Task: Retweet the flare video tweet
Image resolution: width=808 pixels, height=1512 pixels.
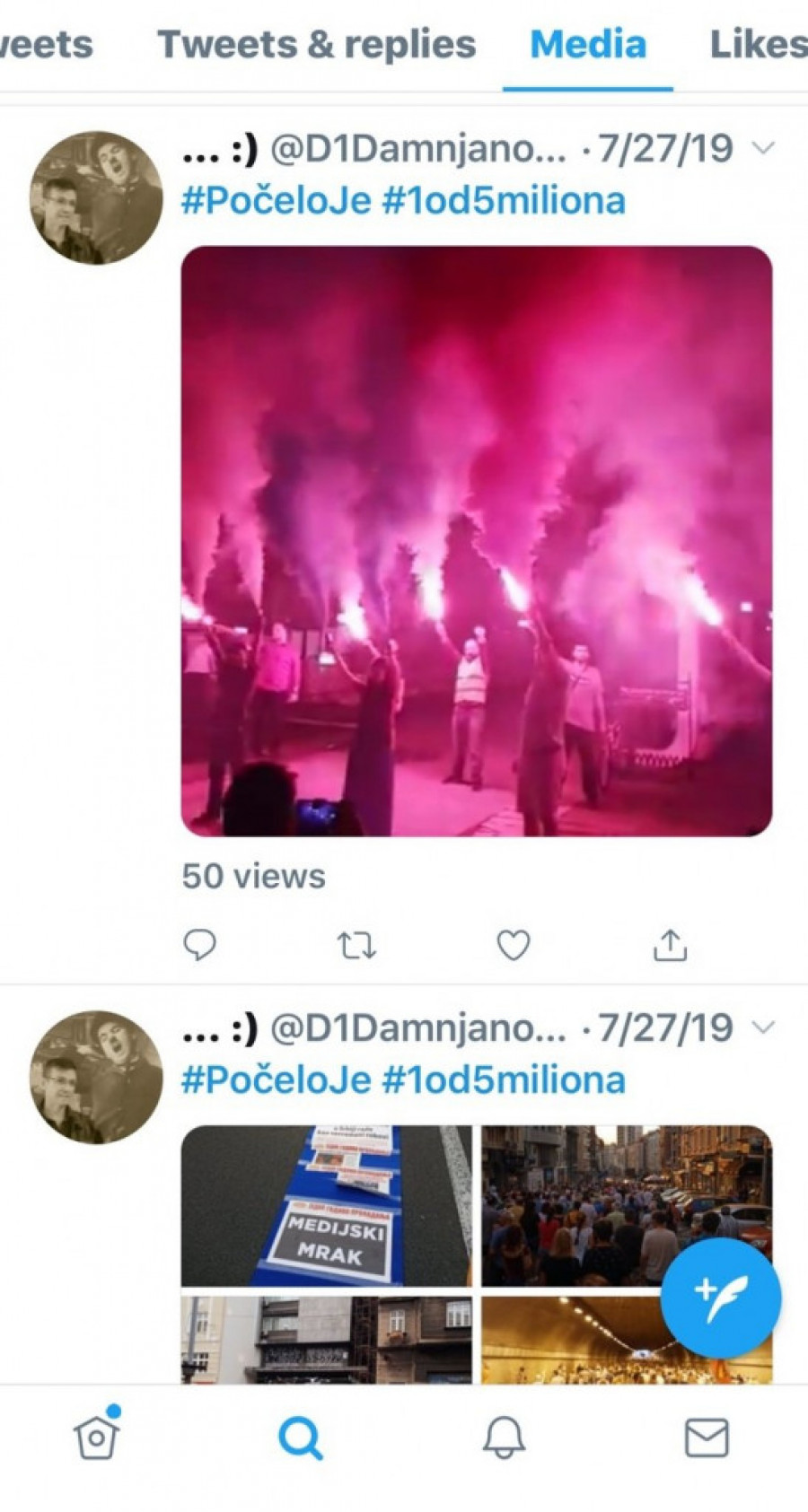Action: 356,945
